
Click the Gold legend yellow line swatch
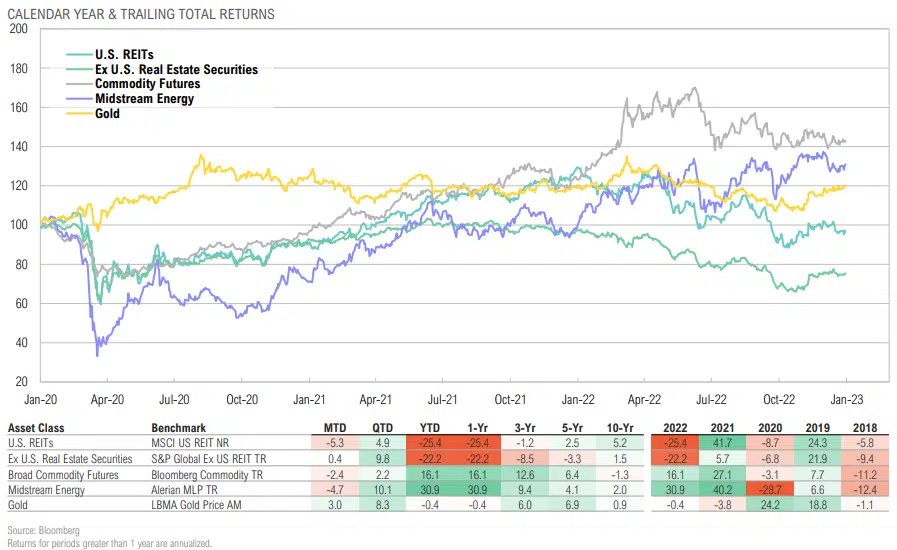click(79, 114)
